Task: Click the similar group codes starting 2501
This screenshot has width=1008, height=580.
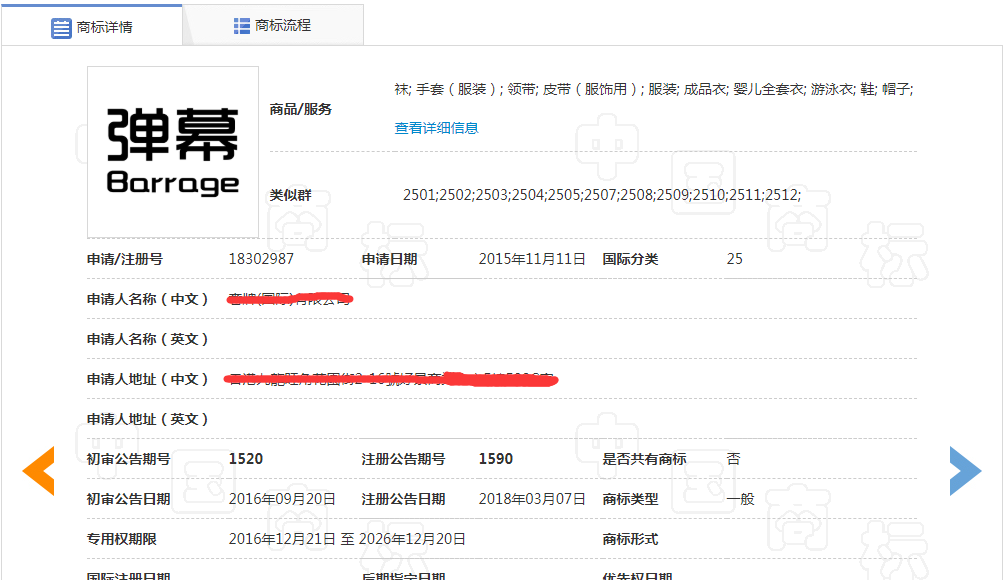Action: click(x=602, y=195)
